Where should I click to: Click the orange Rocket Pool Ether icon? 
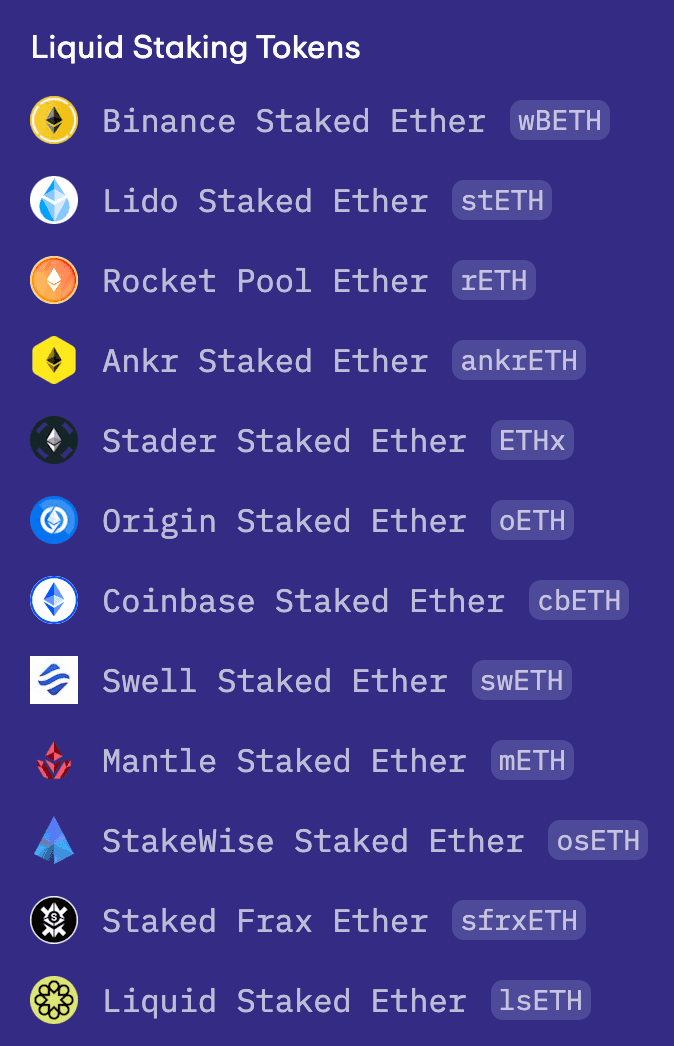pyautogui.click(x=54, y=281)
